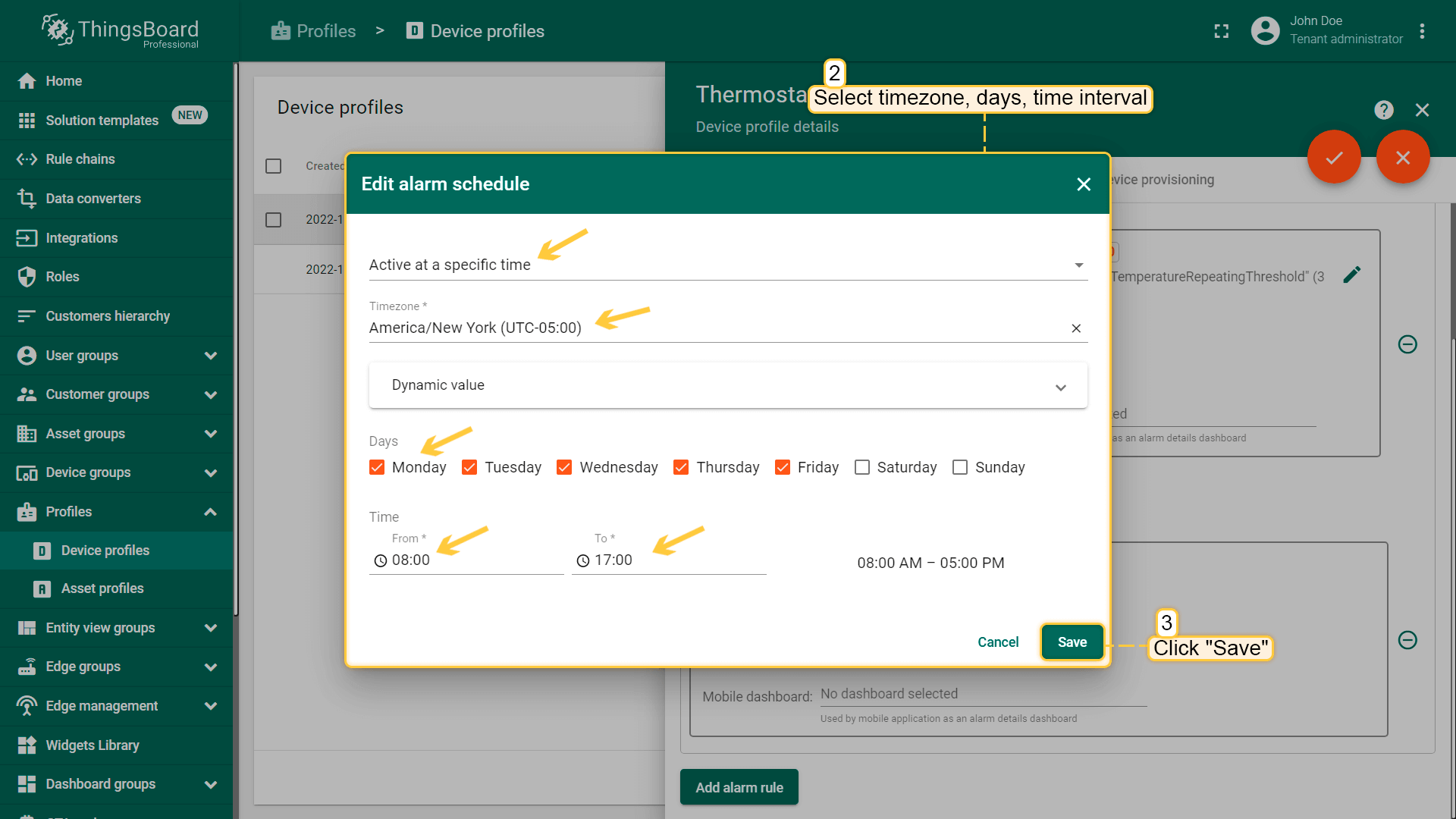Navigate to Profiles breadcrumb link

[313, 31]
